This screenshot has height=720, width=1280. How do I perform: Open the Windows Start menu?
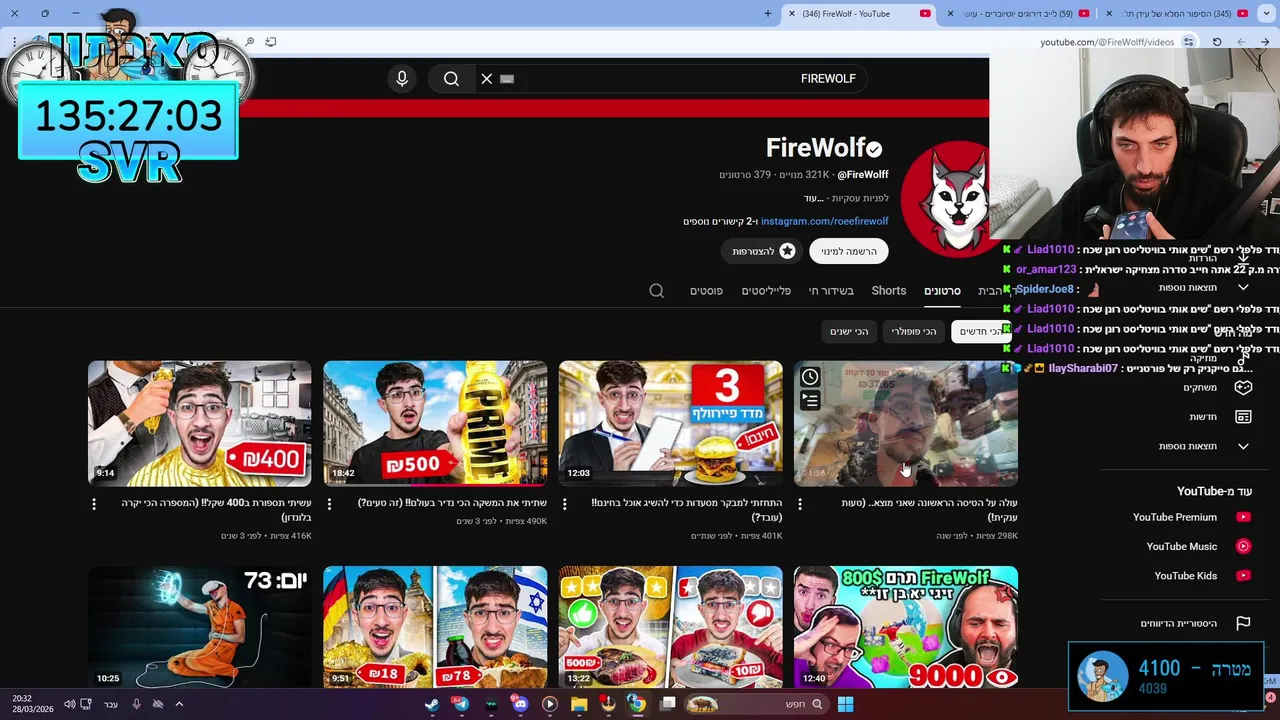coord(845,704)
